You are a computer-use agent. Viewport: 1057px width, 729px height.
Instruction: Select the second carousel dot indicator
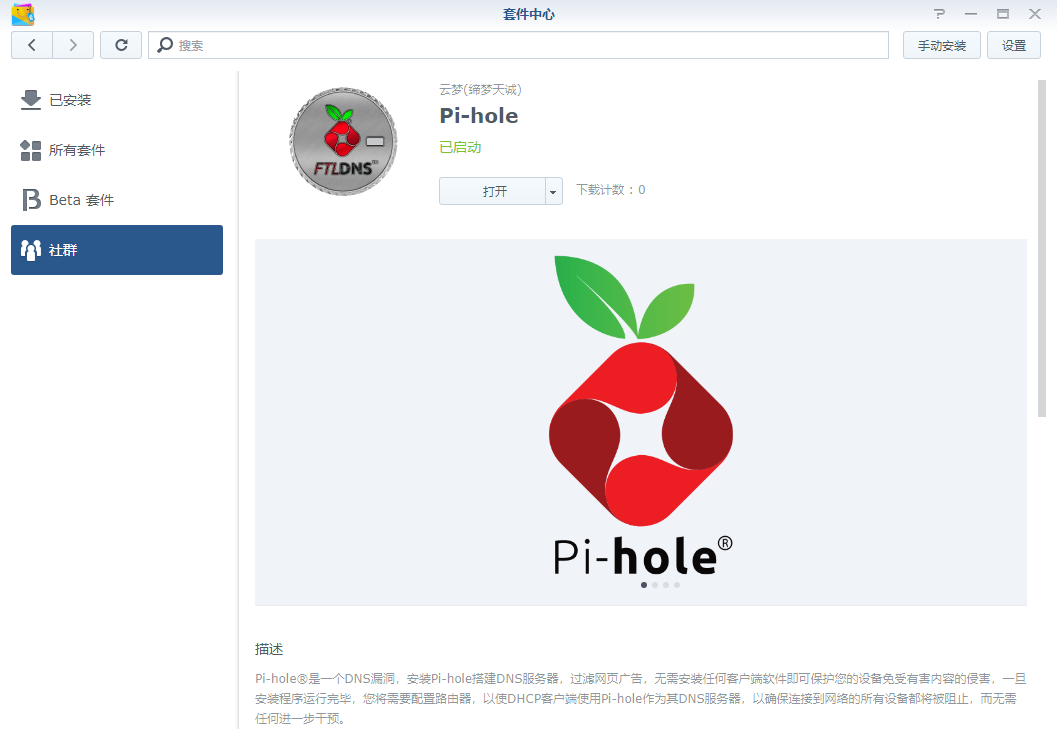(x=655, y=585)
